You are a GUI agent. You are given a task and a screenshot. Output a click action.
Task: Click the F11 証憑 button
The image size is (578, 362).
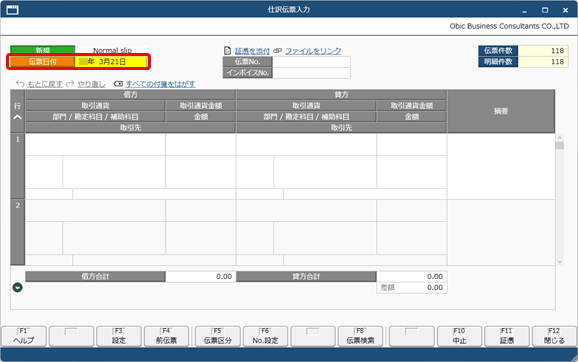(507, 336)
